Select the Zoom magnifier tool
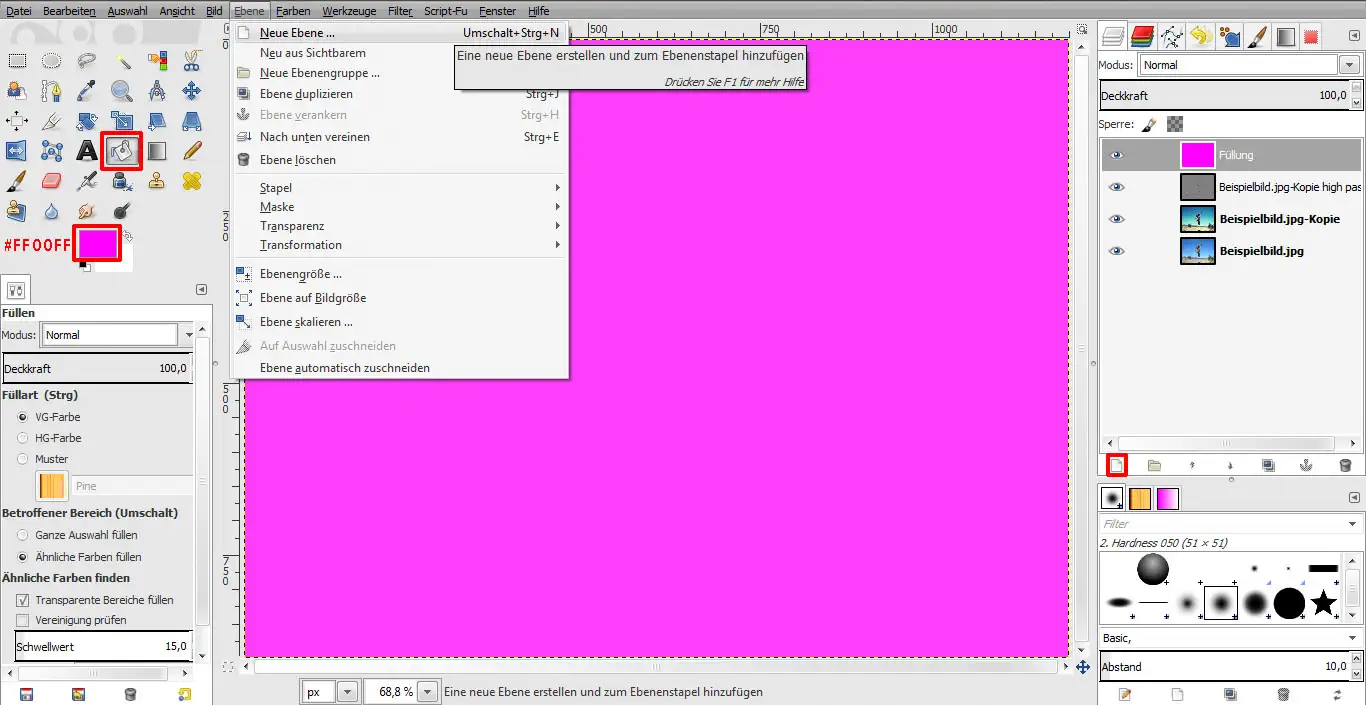The image size is (1366, 705). pos(122,93)
